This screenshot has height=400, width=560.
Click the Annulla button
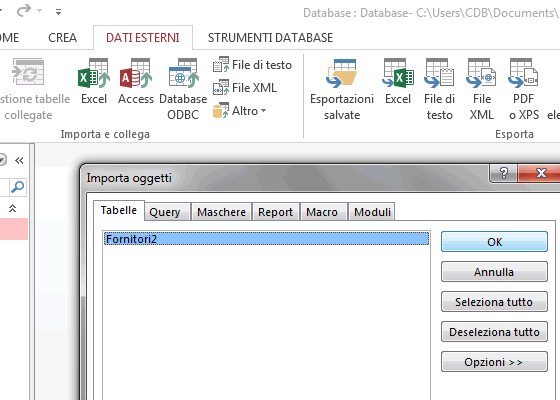(494, 272)
